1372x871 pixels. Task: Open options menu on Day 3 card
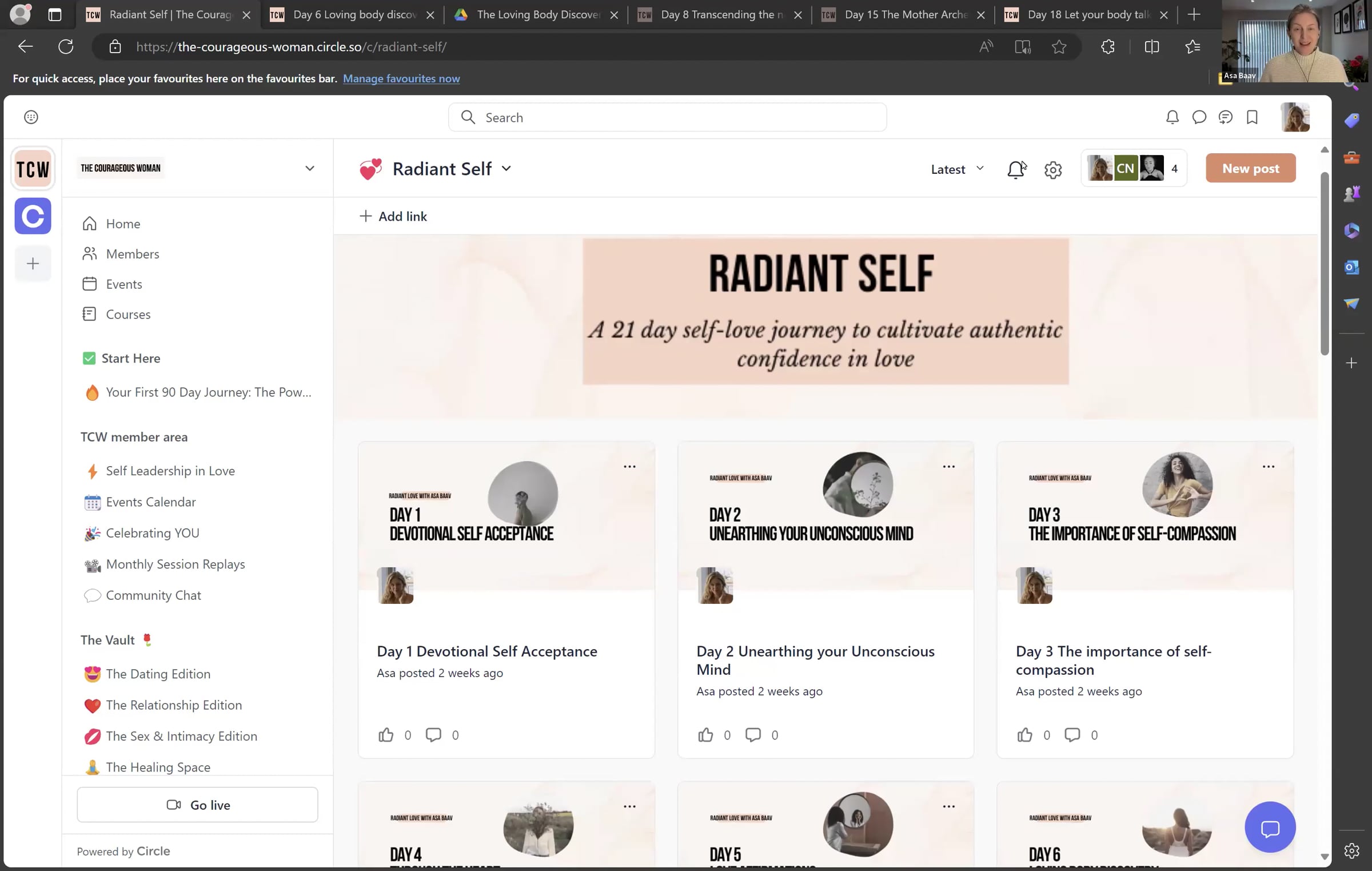click(x=1268, y=467)
